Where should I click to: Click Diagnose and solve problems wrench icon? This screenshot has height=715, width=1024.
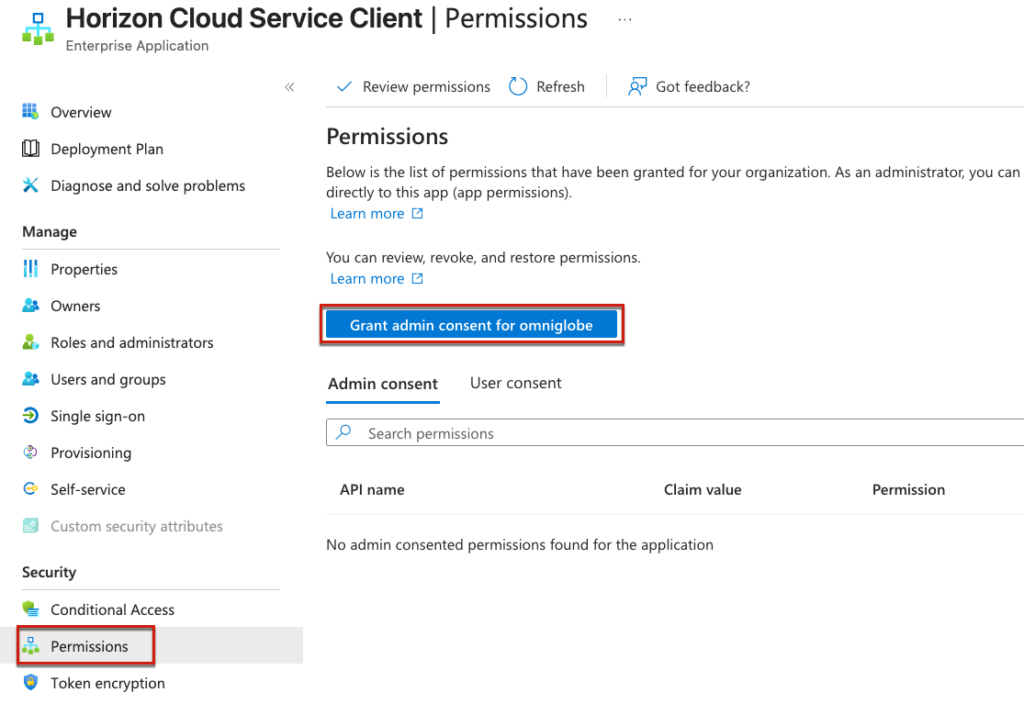[30, 186]
